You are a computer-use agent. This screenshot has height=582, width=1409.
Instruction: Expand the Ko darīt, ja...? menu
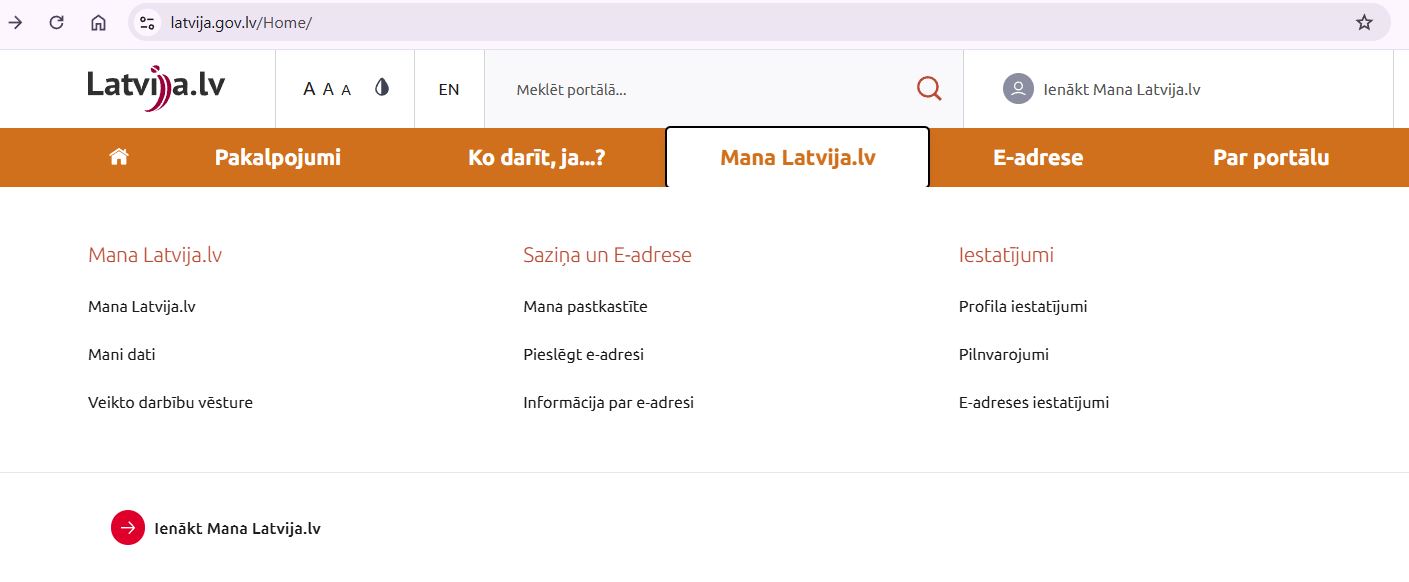(536, 157)
